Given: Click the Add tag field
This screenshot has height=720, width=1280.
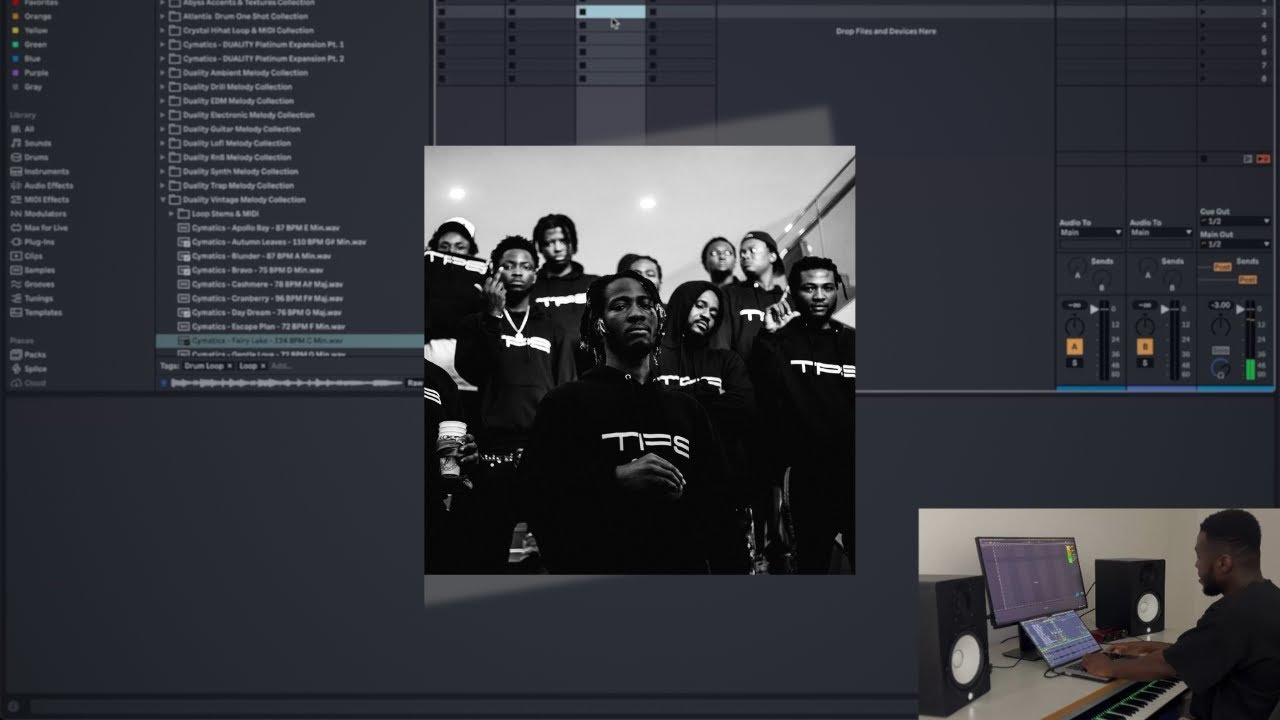Looking at the screenshot, I should tap(282, 366).
